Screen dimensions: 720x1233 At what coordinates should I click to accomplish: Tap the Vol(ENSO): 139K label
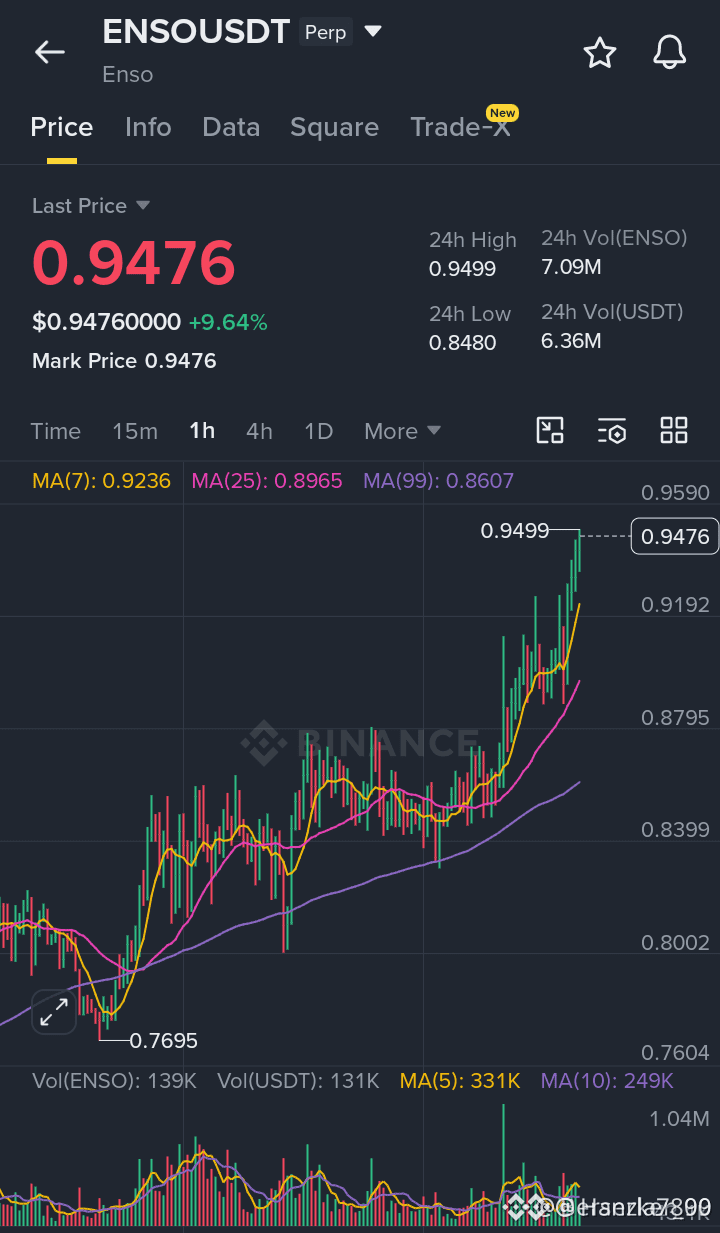coord(114,1081)
